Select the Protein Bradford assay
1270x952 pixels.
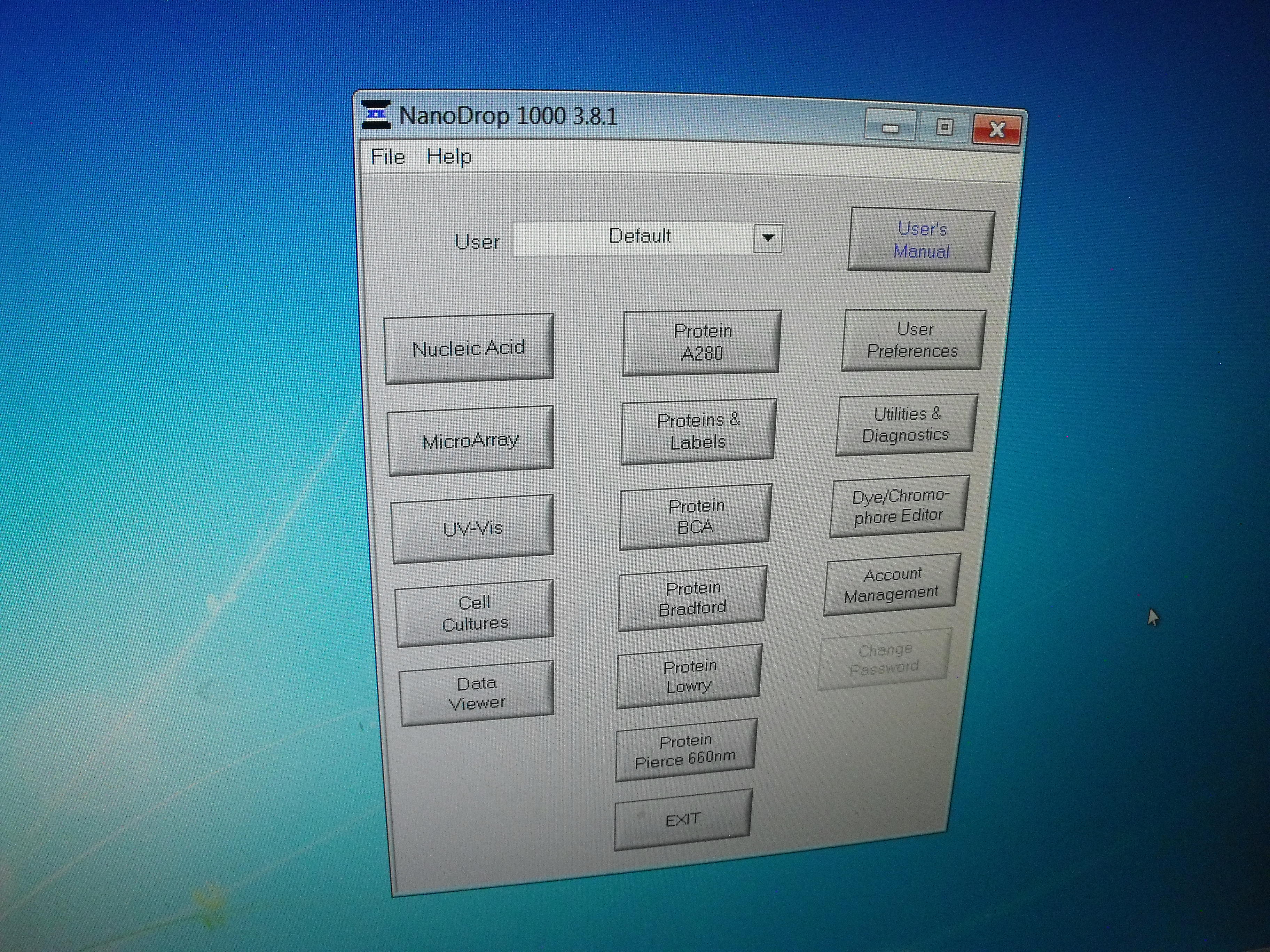click(x=692, y=597)
